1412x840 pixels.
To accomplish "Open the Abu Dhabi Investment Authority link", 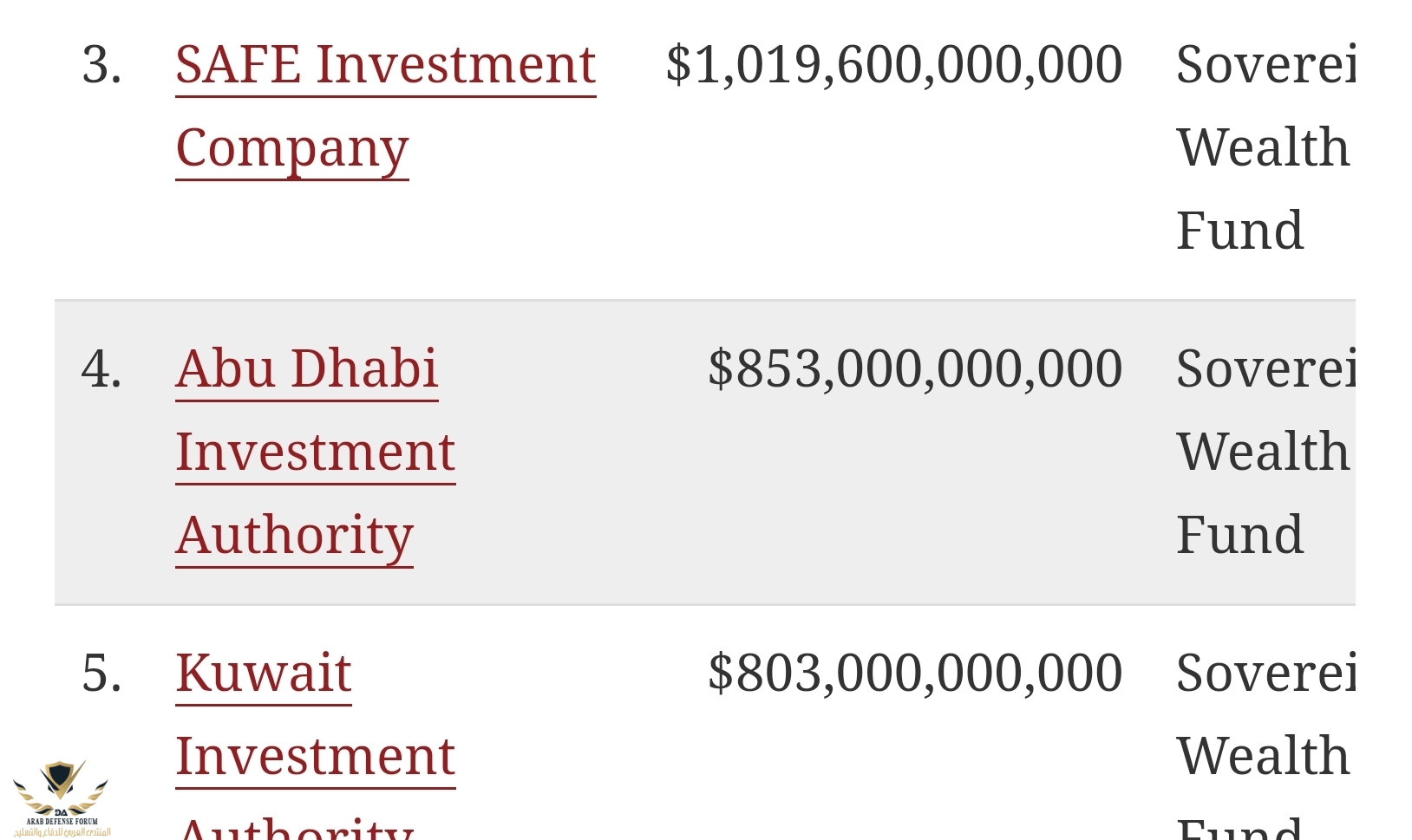I will (306, 369).
